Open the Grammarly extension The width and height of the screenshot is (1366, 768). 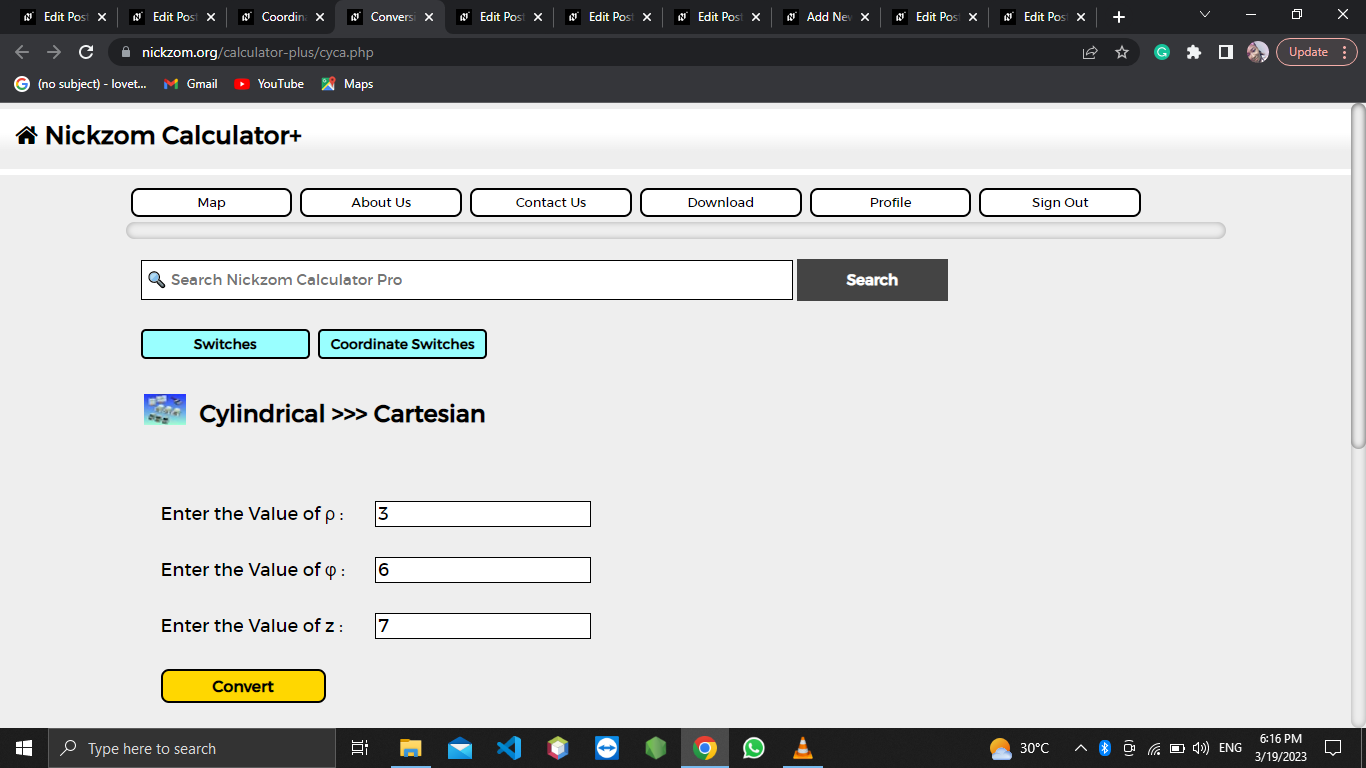[1162, 52]
